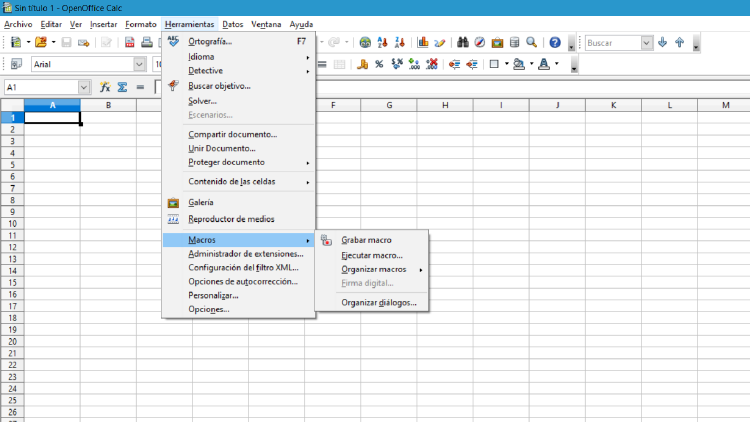Image resolution: width=750 pixels, height=422 pixels.
Task: Click the column K header
Action: [613, 105]
